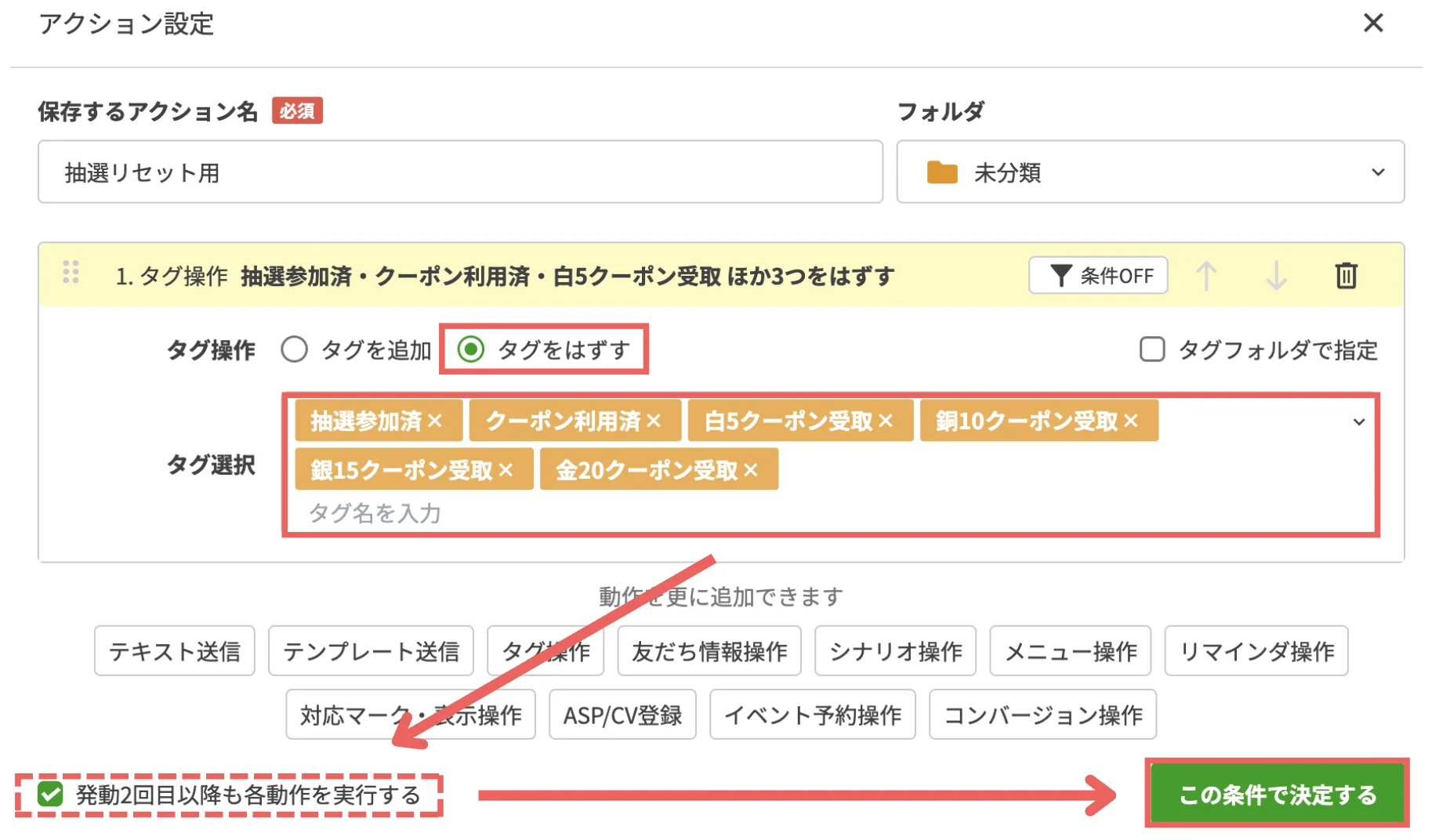Toggle 発動2回目以降も各動作を実行する checkbox
1439x840 pixels.
tap(50, 795)
